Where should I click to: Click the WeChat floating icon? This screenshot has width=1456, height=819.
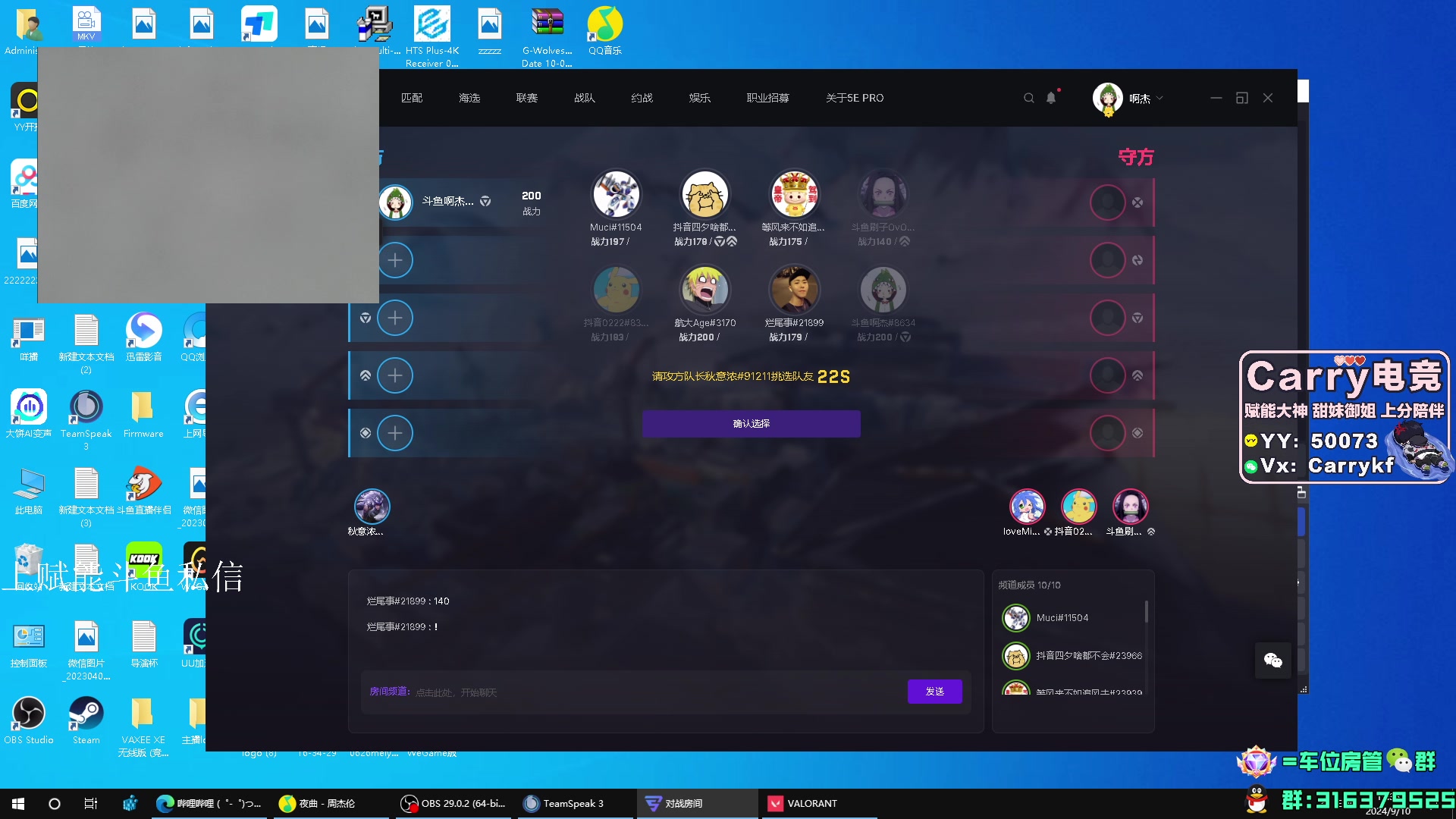[x=1272, y=661]
